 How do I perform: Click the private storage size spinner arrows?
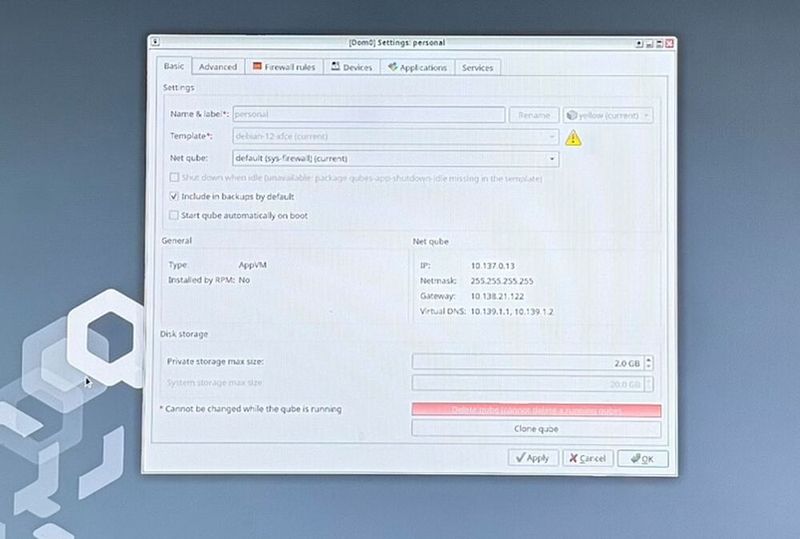tap(648, 363)
